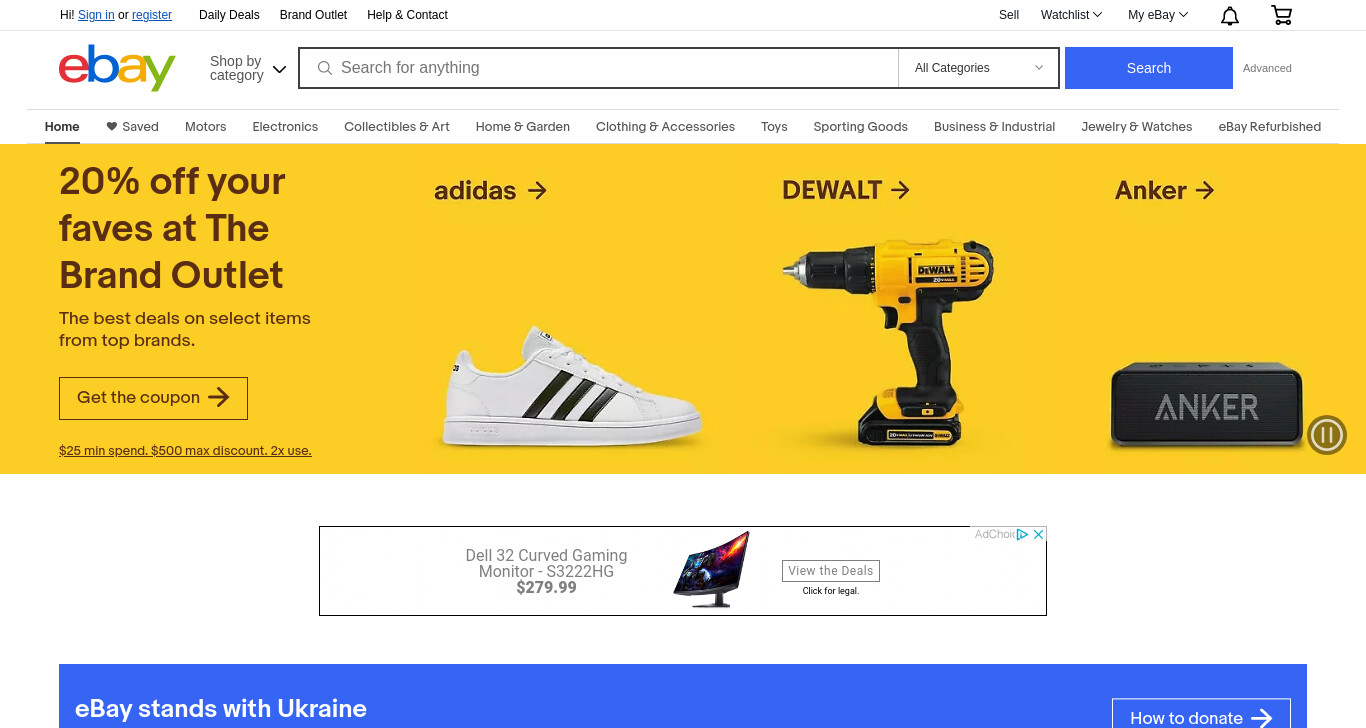Open Business & Industrial category
The image size is (1366, 728).
point(994,127)
